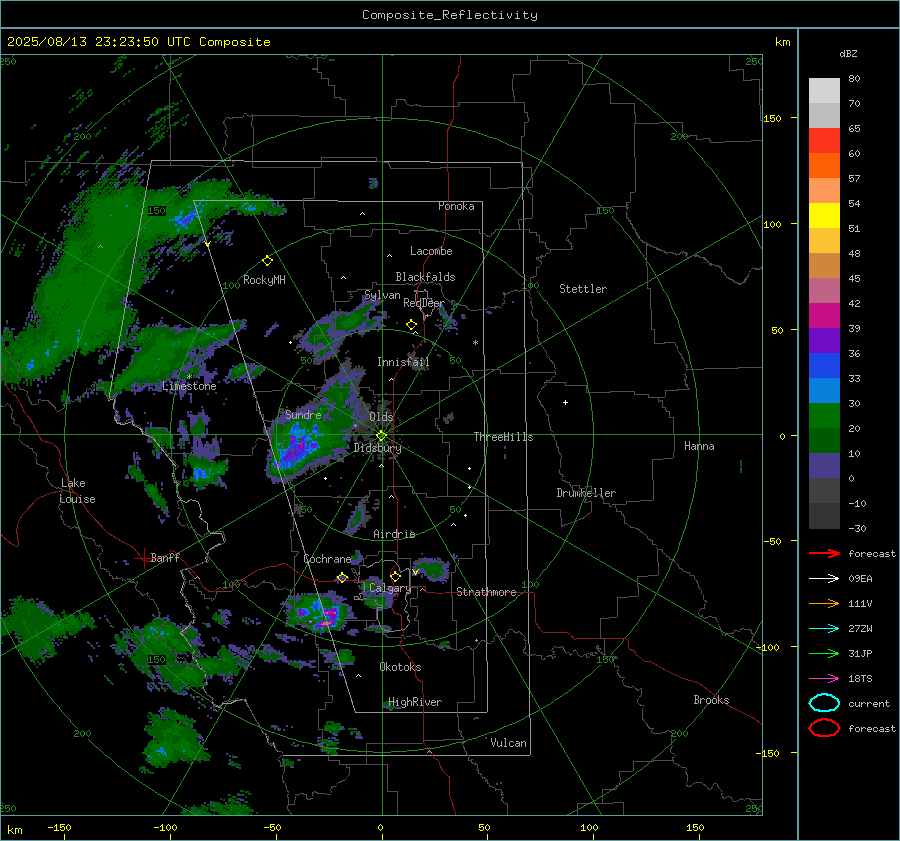Screen dimensions: 900x841
Task: Click the intense storm cell southwest of Sundre
Action: [x=298, y=447]
